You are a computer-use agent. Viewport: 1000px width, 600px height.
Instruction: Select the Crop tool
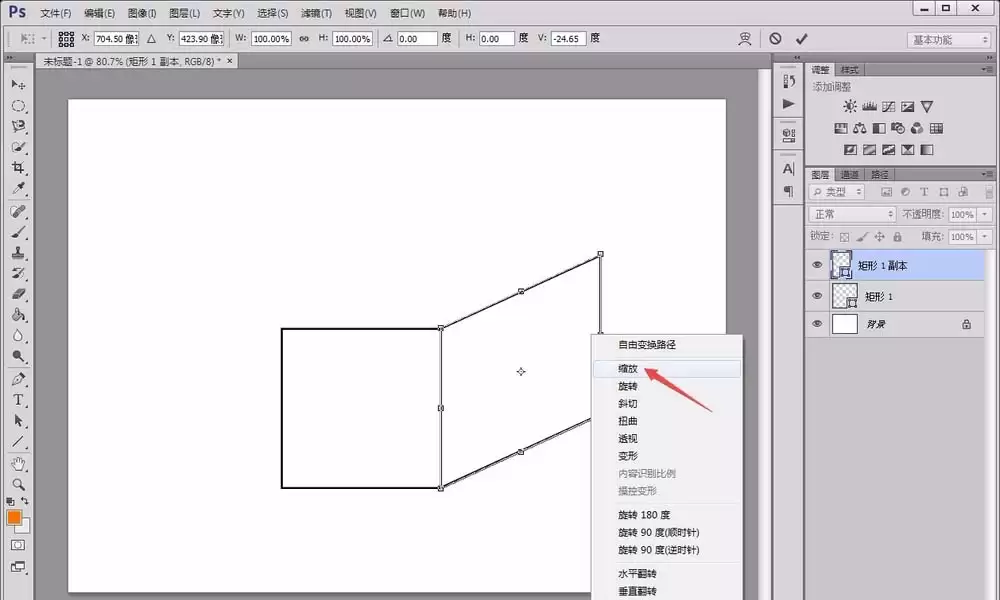coord(18,168)
